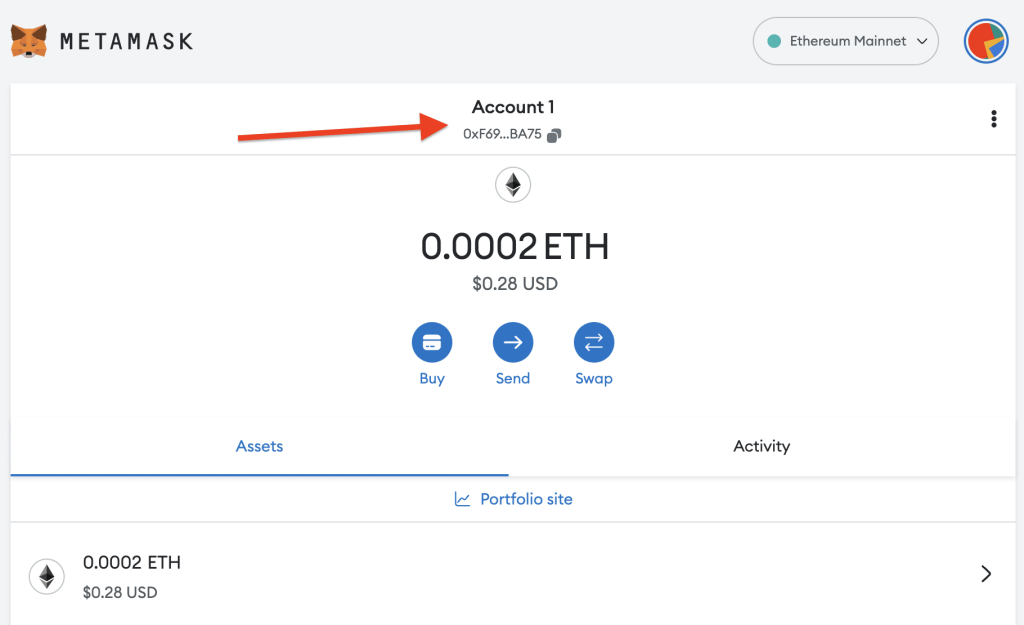Click the down chevron in the network selector
Screen dimensions: 1024x625
922,42
